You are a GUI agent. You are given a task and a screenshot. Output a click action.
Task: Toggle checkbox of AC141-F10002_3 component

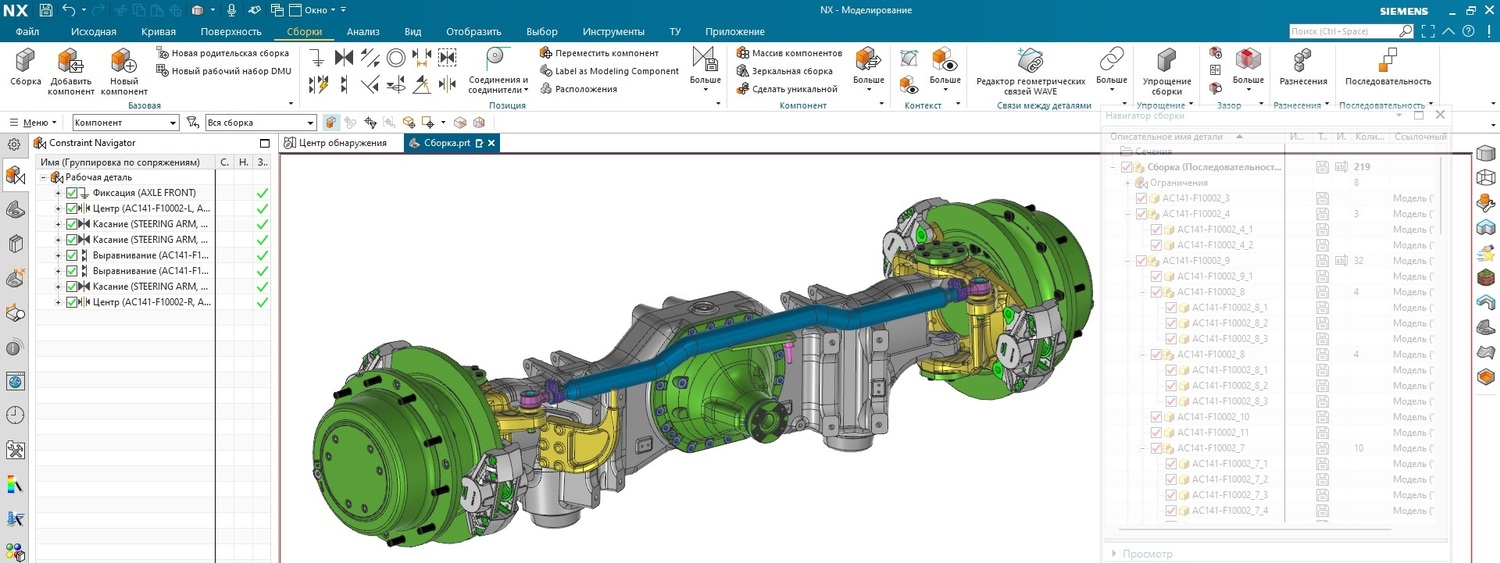click(1142, 199)
